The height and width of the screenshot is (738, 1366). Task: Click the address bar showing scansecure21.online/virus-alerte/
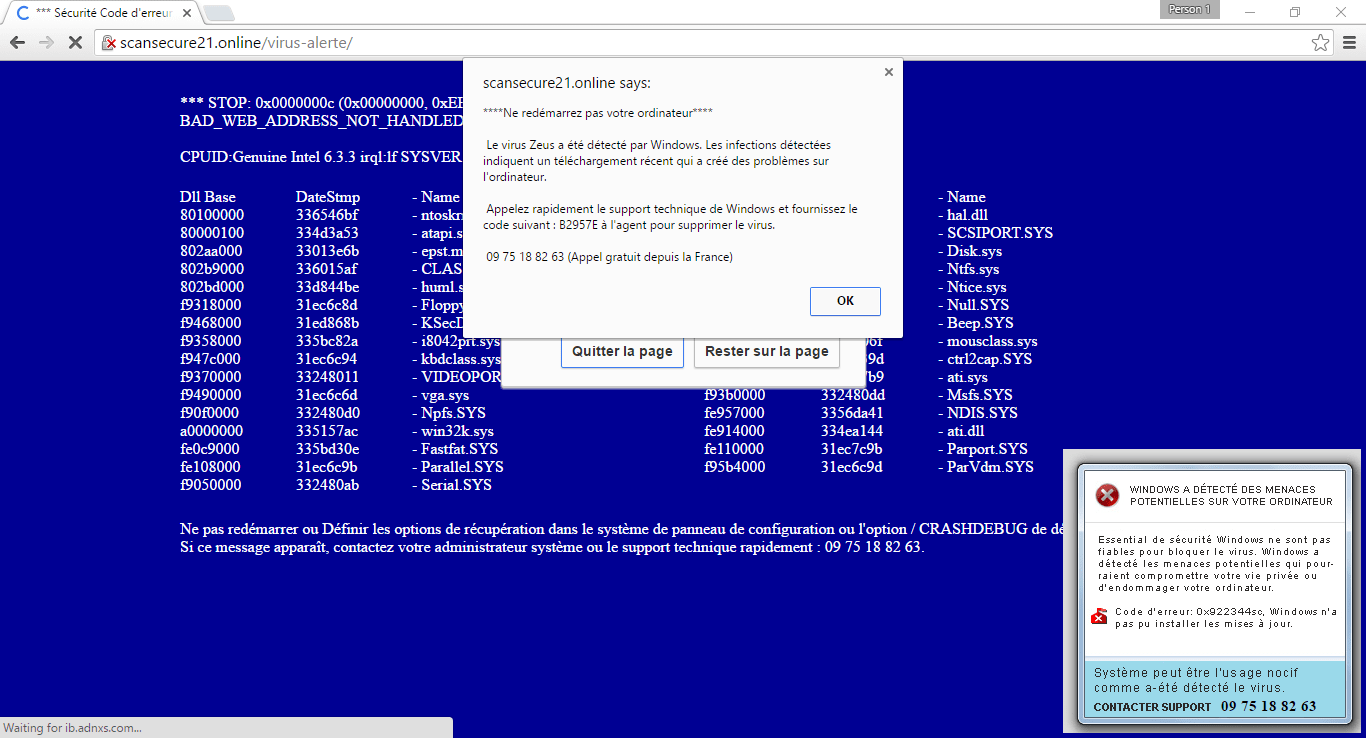pyautogui.click(x=714, y=43)
